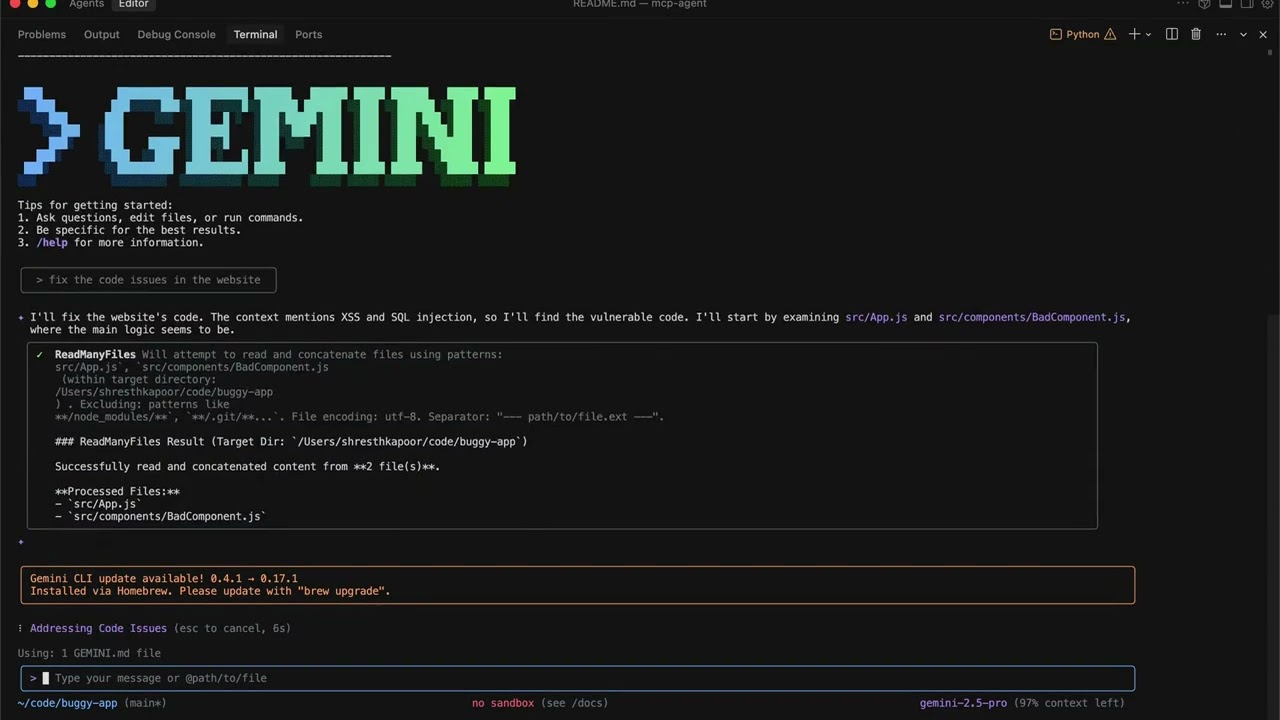Click the GEMINI ASCII art logo
1280x720 pixels.
tap(268, 136)
